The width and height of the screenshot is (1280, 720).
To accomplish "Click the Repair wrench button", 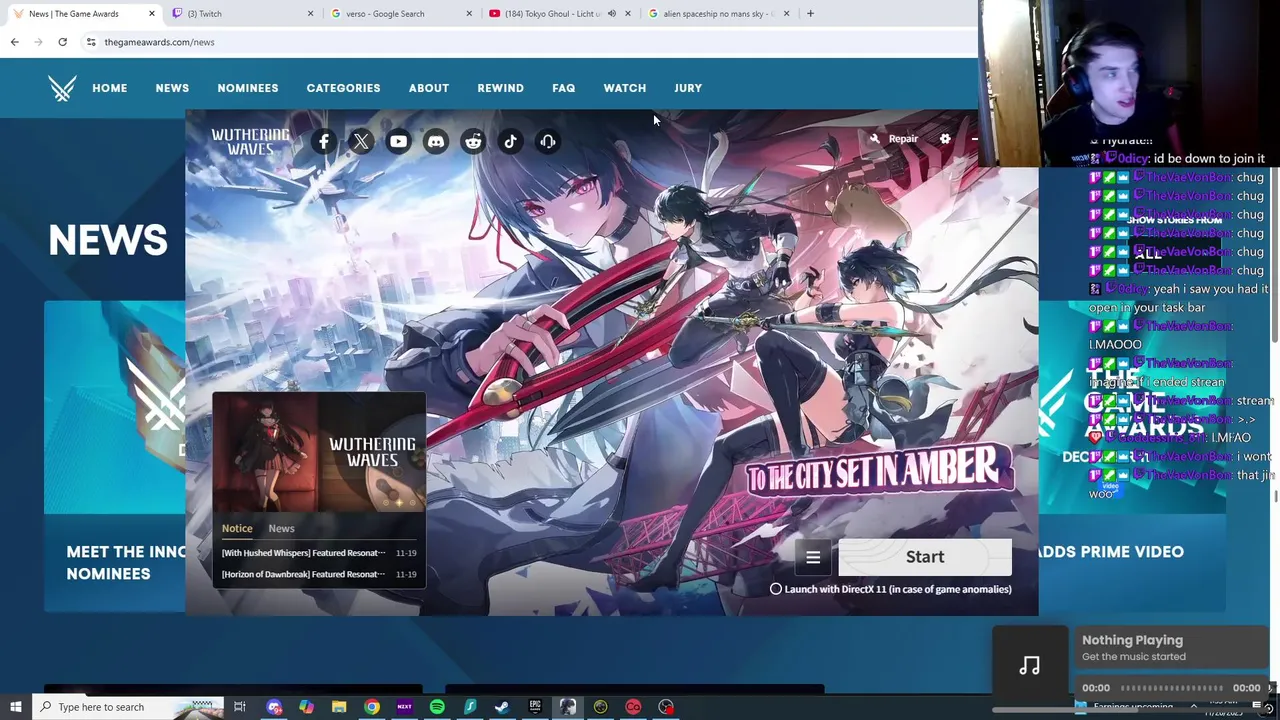I will click(894, 139).
